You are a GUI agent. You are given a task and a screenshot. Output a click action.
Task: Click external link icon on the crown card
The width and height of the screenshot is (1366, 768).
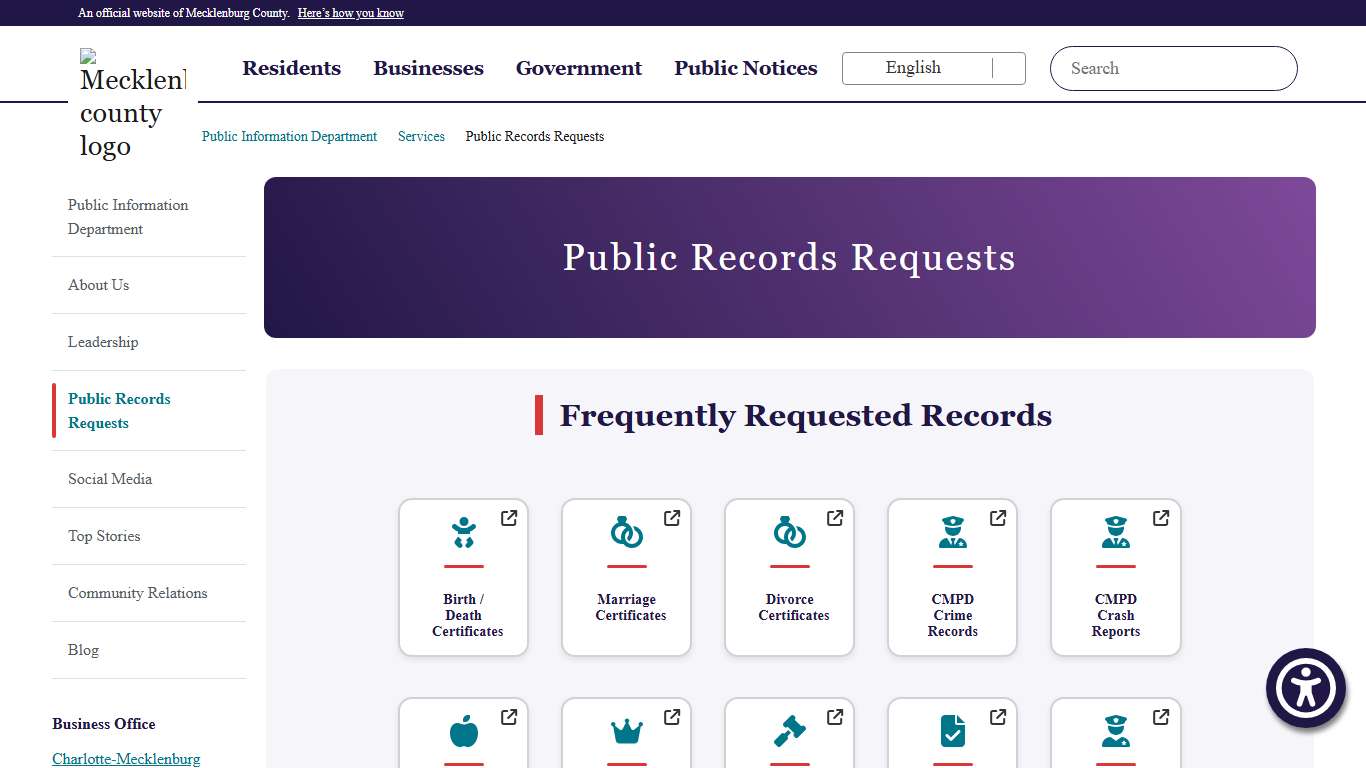click(x=672, y=717)
